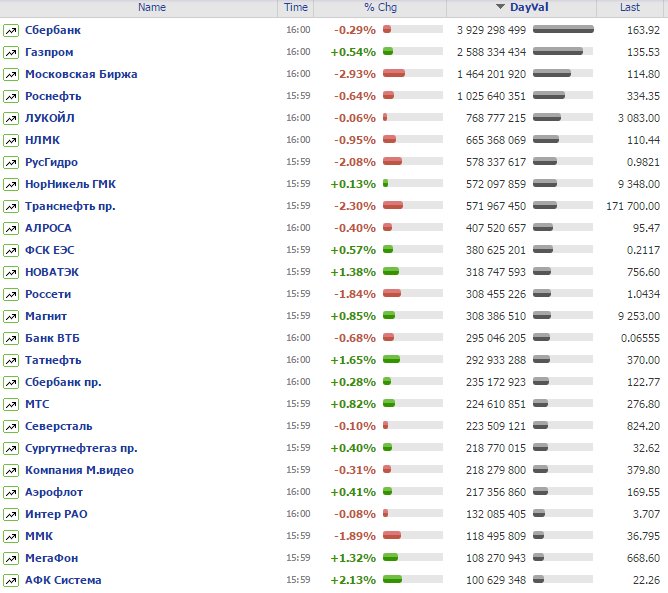Click the chart icon next to Сбербанк
The height and width of the screenshot is (593, 668).
(10, 30)
